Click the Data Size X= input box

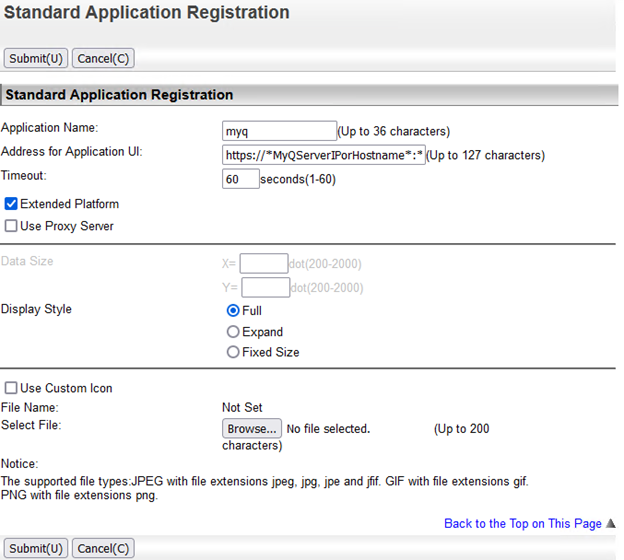click(x=264, y=264)
